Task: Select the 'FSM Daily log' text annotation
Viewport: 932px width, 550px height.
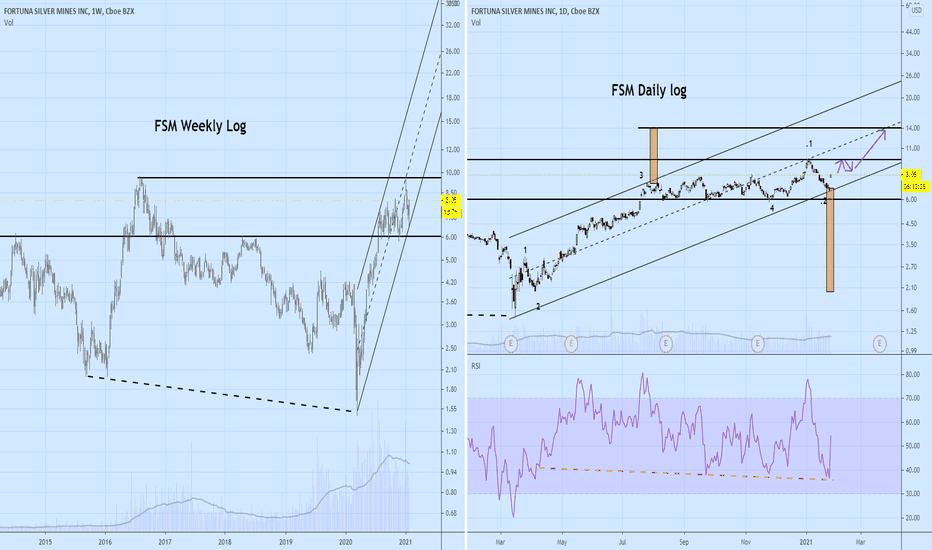Action: (649, 90)
